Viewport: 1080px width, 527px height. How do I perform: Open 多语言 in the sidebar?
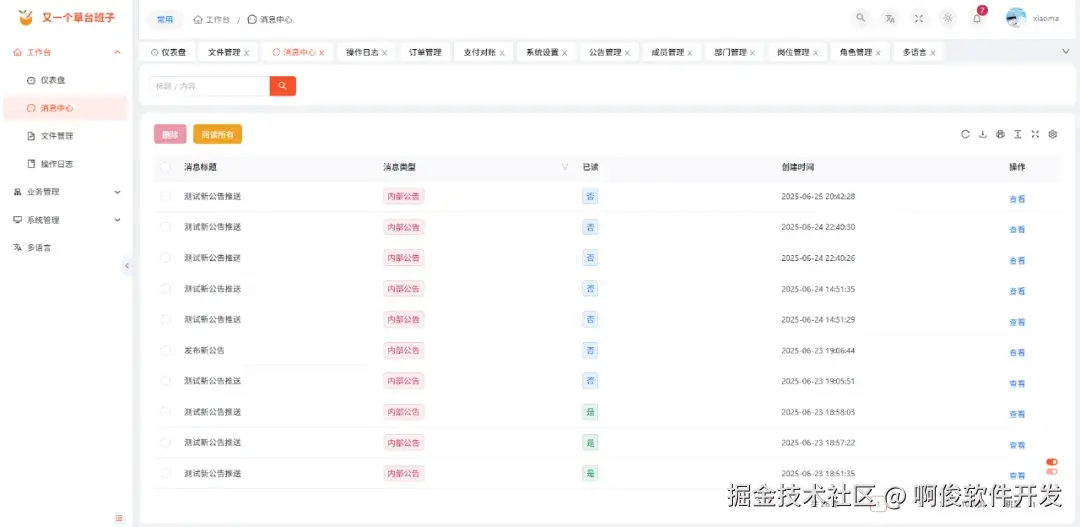tap(65, 247)
